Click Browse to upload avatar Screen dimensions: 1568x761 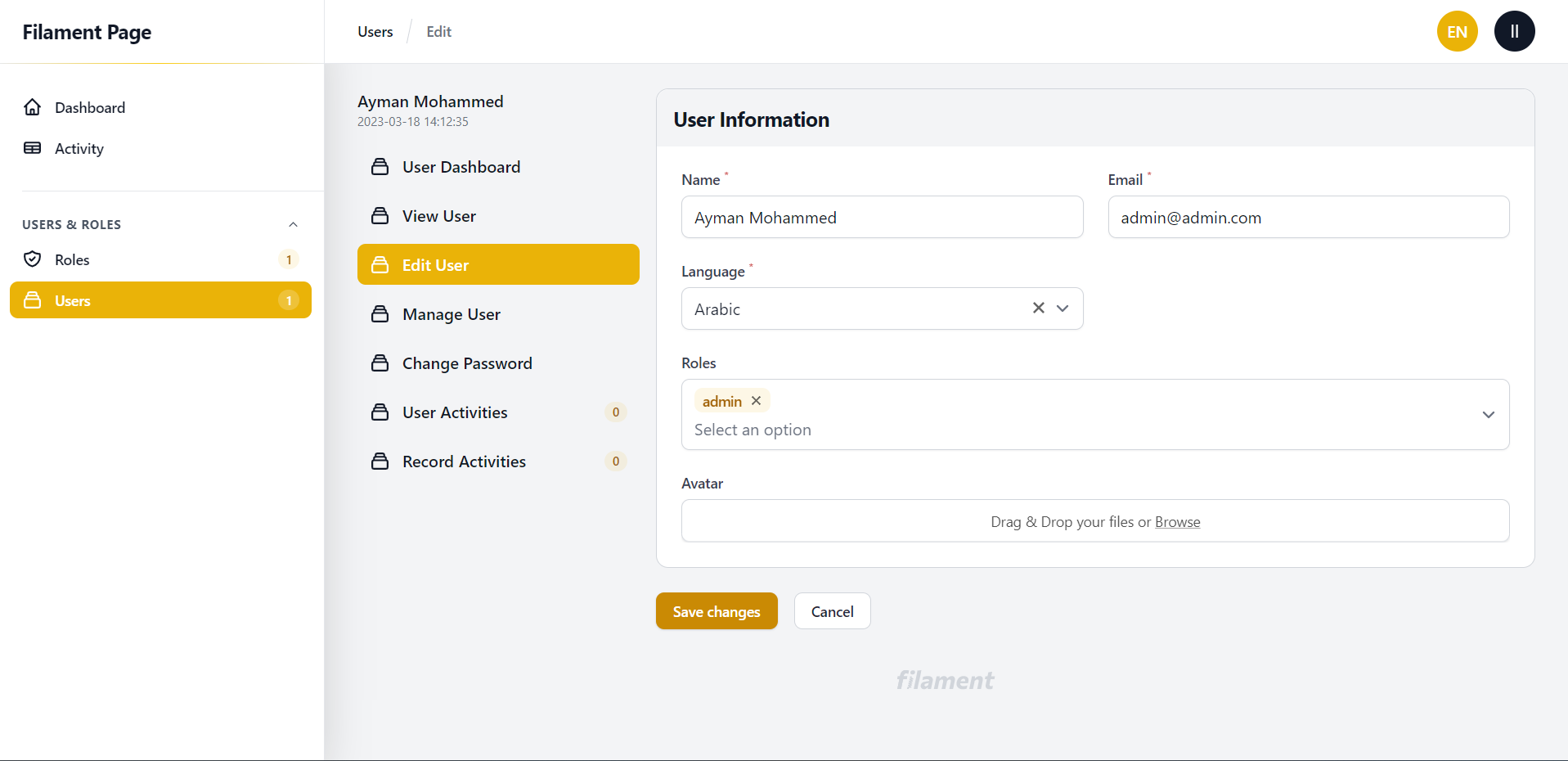tap(1177, 522)
